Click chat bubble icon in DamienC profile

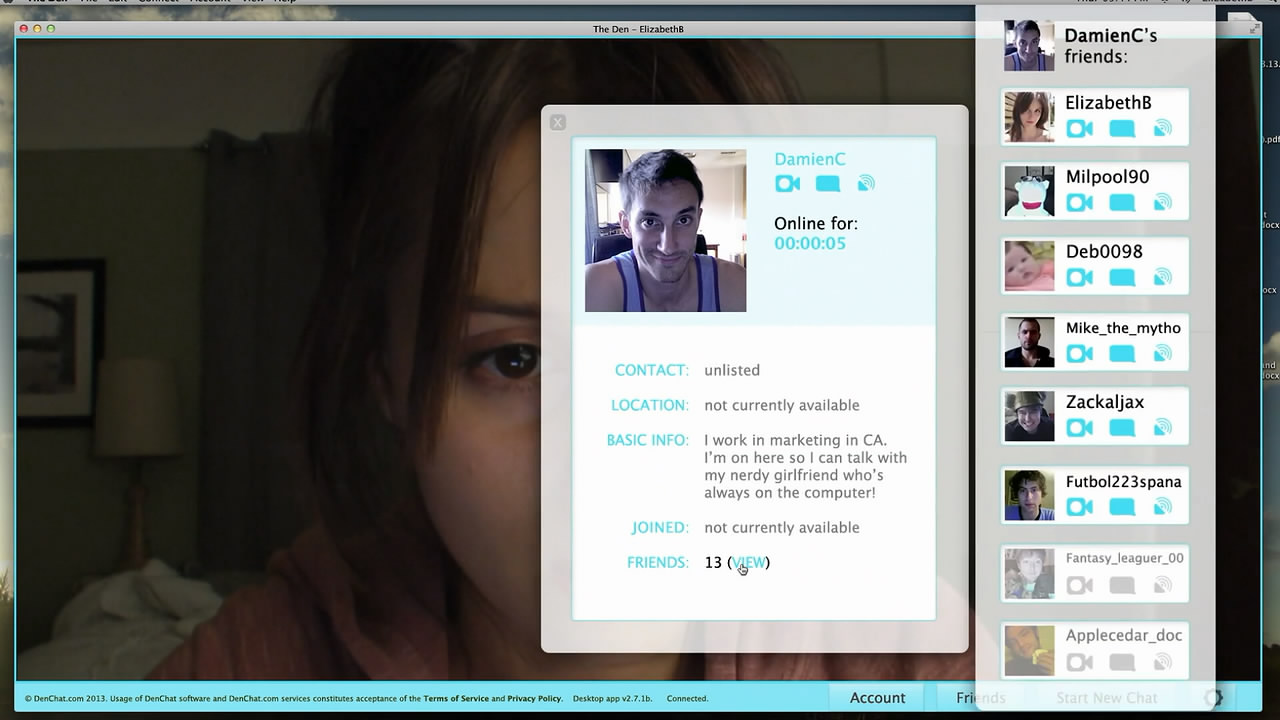click(827, 184)
